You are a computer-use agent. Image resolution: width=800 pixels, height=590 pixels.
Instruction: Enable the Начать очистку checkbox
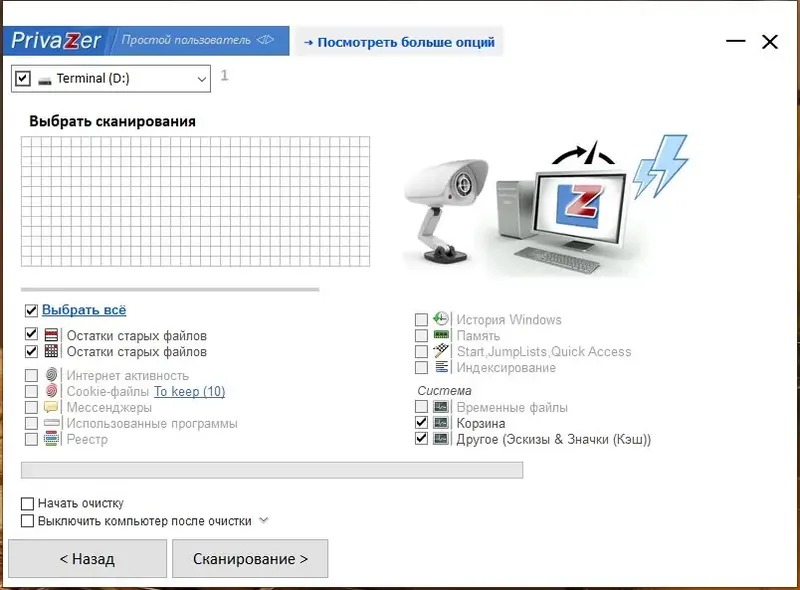pyautogui.click(x=28, y=504)
